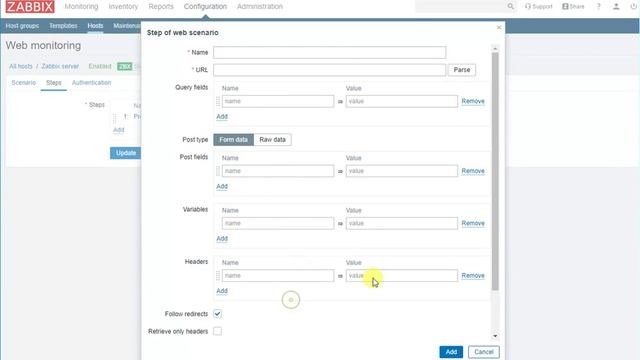640x360 pixels.
Task: Open the Configuration menu
Action: pos(205,7)
